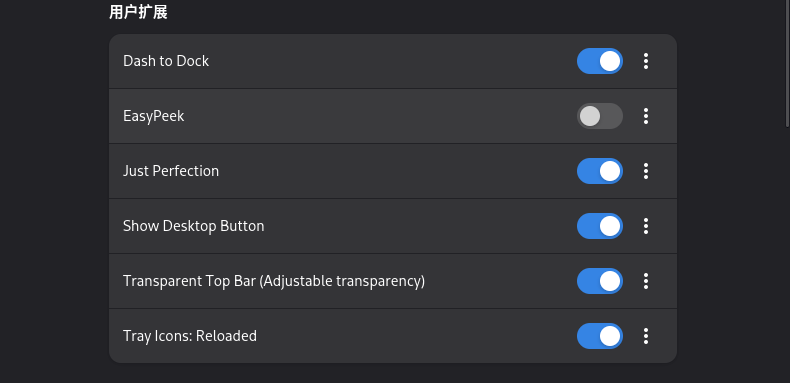Select the EasyPeek list row
Screen dimensions: 790x383
[392, 116]
